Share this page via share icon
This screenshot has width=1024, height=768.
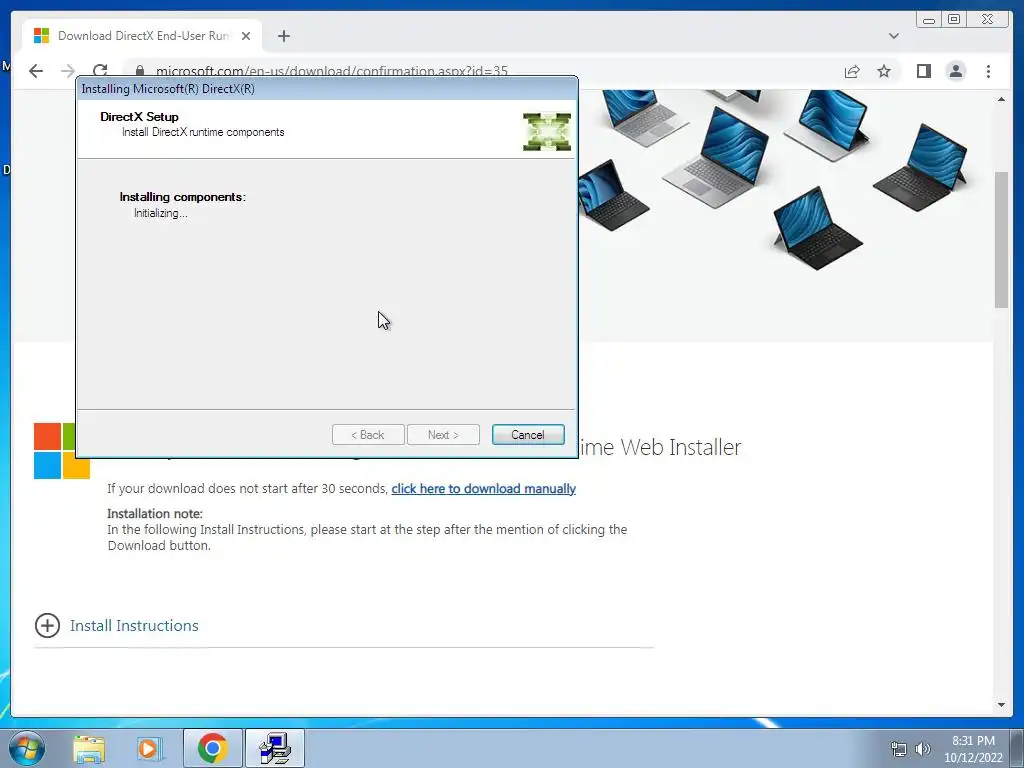pos(852,71)
